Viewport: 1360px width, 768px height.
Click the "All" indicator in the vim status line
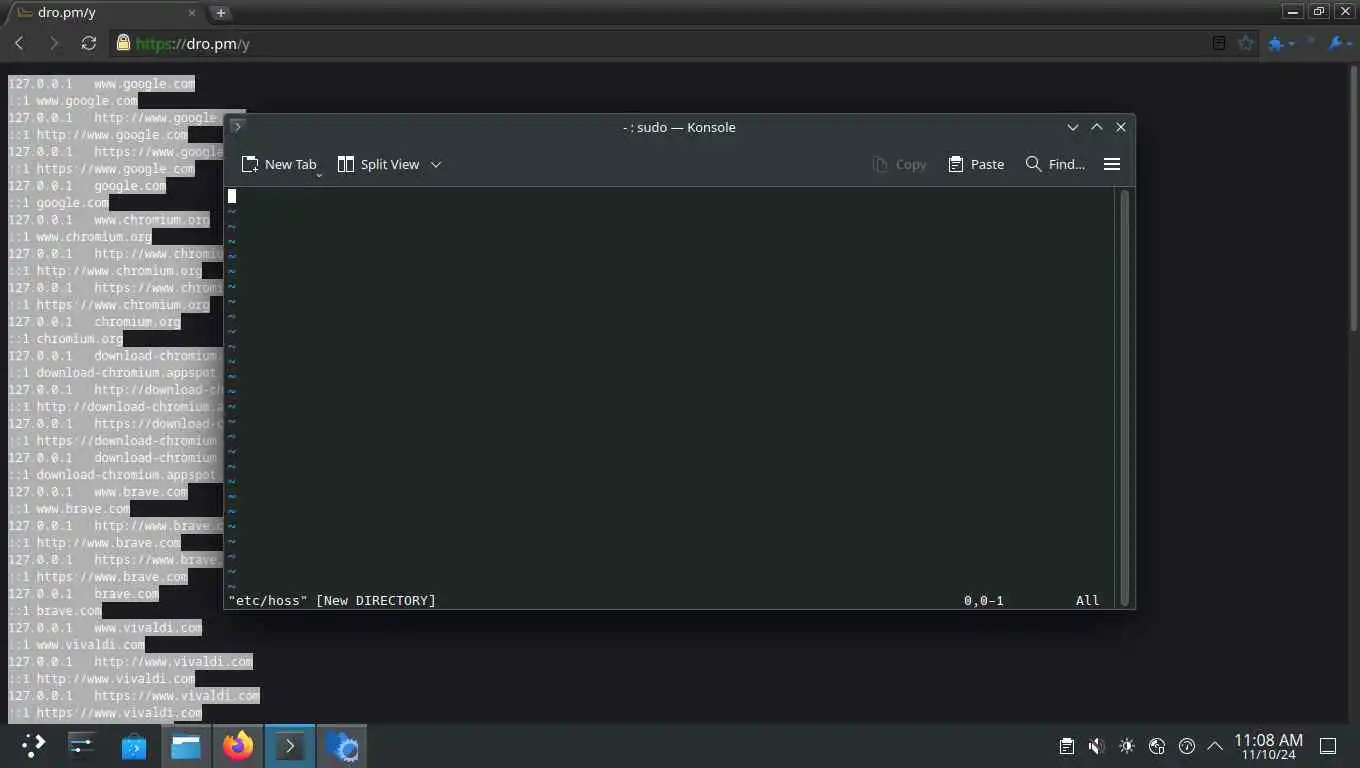pos(1088,600)
